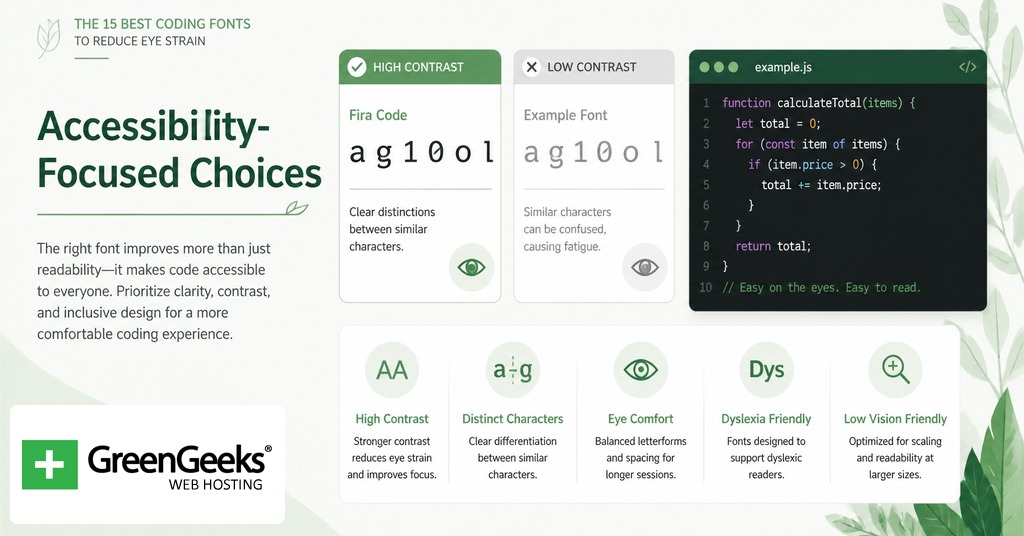Viewport: 1024px width, 536px height.
Task: Click the green eye icon in Fira Code card
Action: (x=472, y=267)
